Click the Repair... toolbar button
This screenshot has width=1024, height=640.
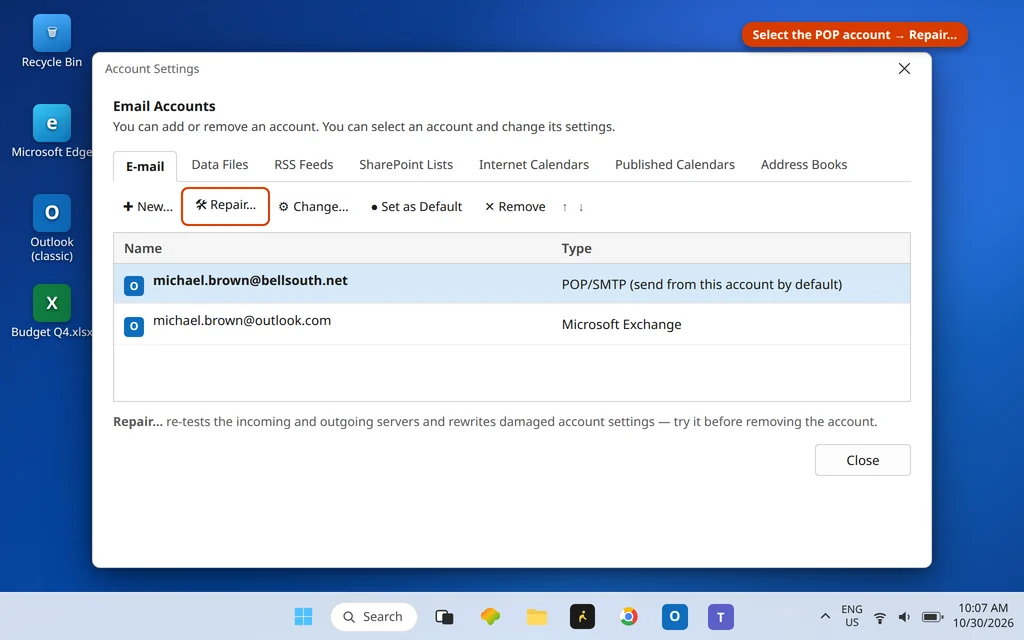point(225,206)
